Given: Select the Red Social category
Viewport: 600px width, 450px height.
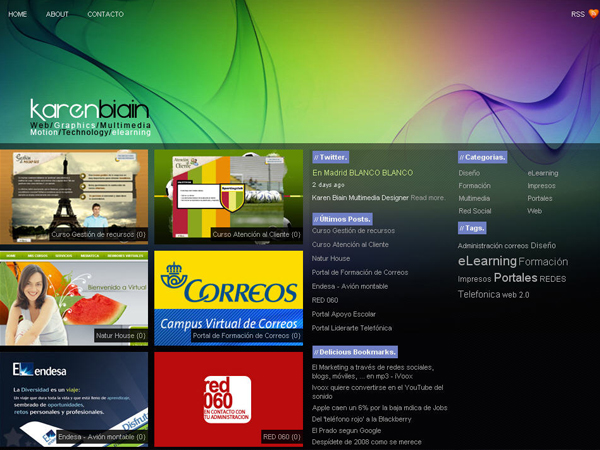Looking at the screenshot, I should coord(475,211).
